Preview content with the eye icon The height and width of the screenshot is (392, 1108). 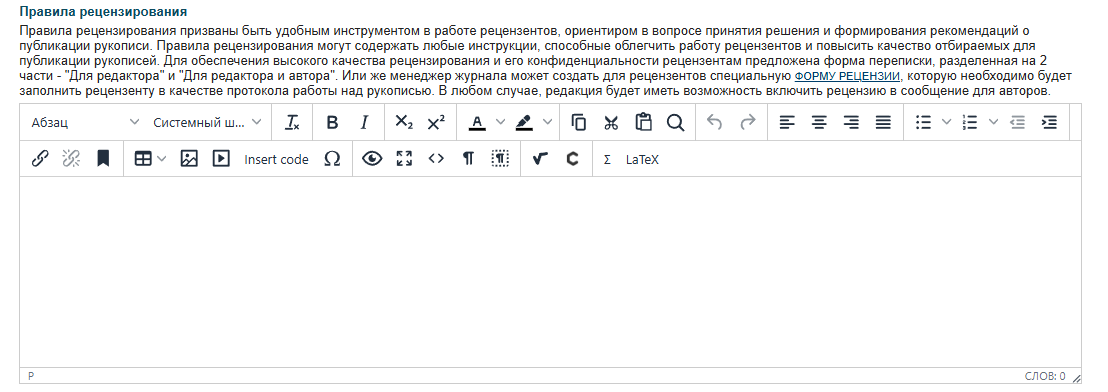click(372, 160)
